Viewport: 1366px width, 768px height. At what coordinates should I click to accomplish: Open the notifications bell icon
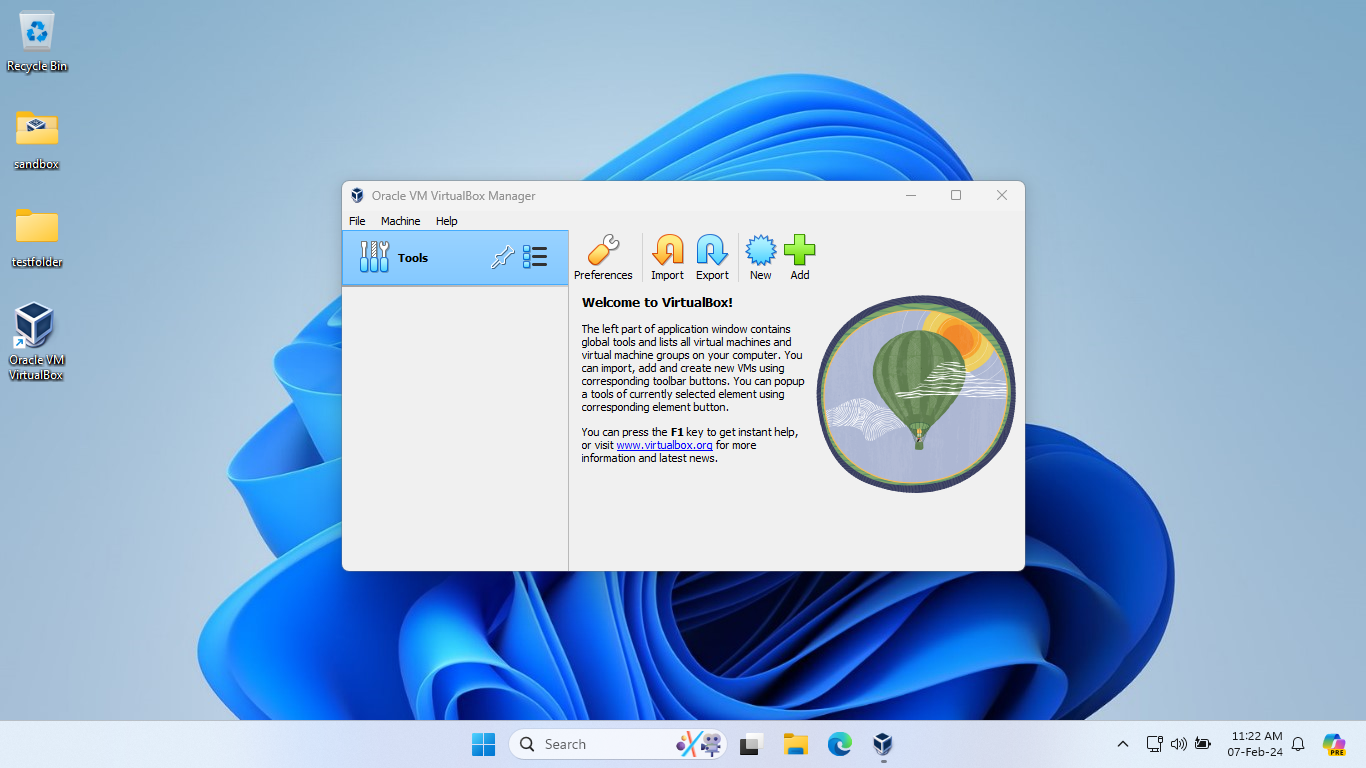1298,744
